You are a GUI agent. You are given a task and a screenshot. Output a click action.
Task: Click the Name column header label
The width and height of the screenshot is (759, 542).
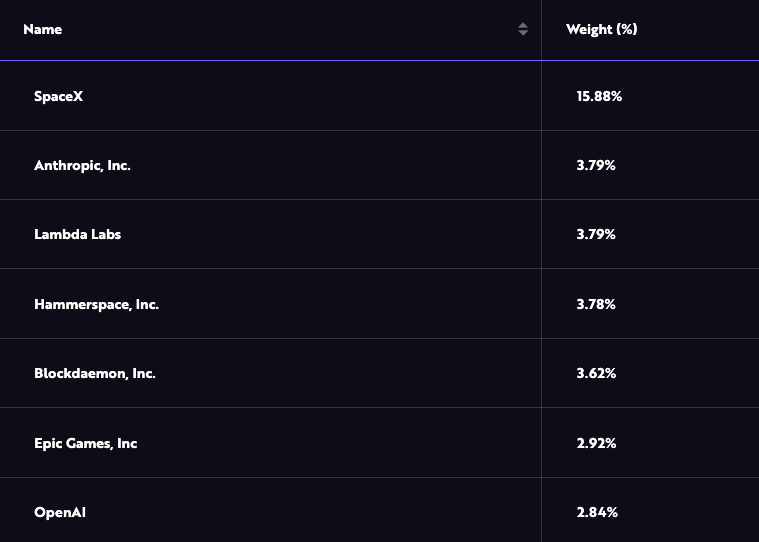point(43,29)
